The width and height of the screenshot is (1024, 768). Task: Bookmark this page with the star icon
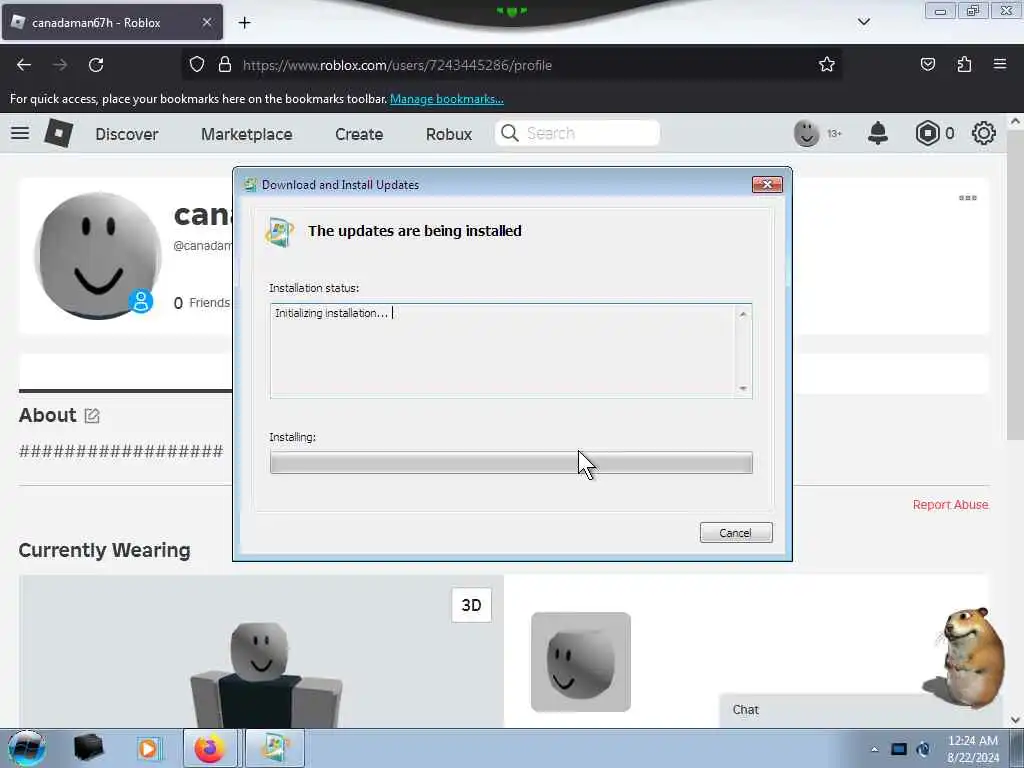[827, 64]
